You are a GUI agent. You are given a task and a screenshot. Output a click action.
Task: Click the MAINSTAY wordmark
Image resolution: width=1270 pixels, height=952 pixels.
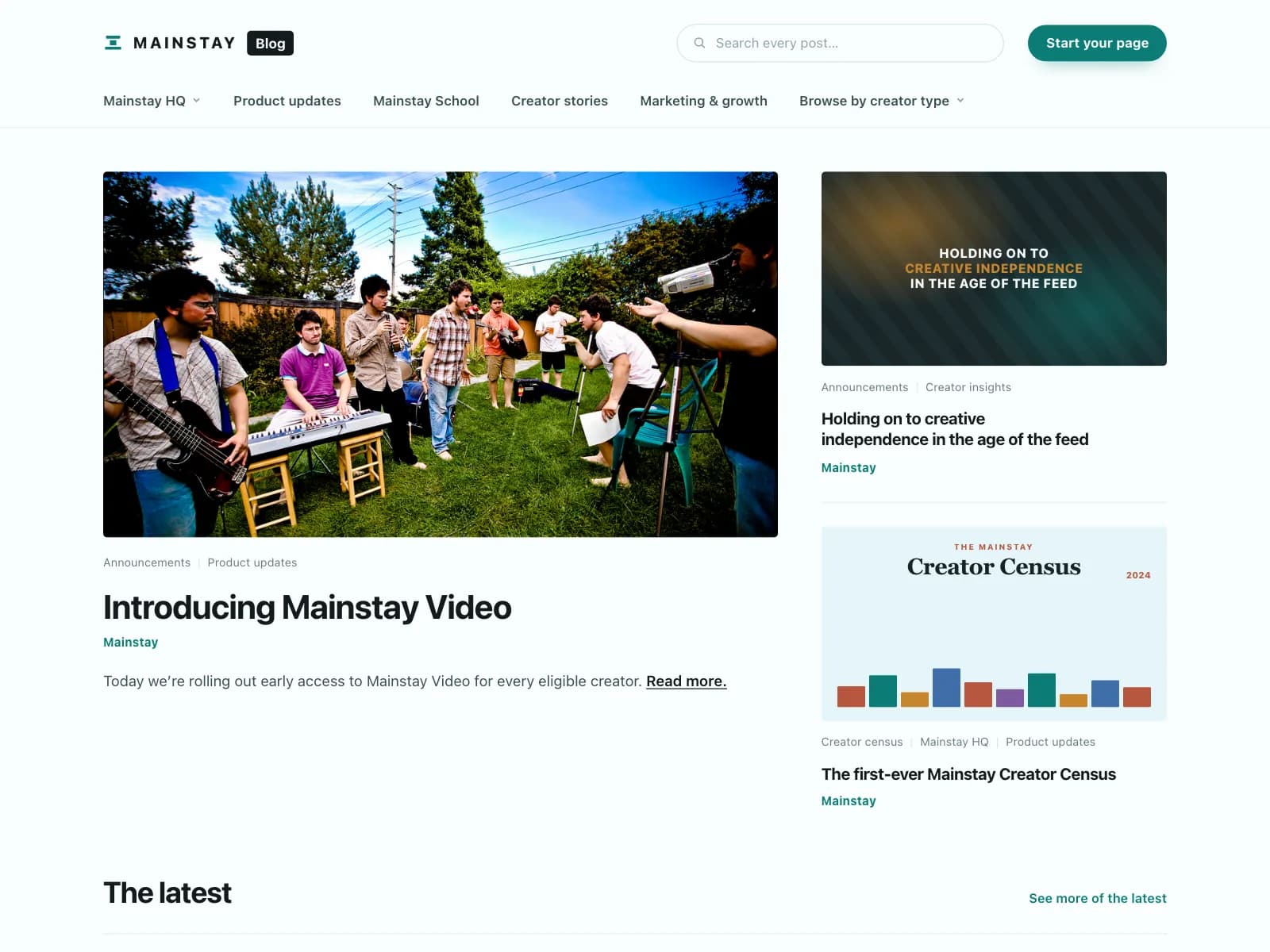184,43
